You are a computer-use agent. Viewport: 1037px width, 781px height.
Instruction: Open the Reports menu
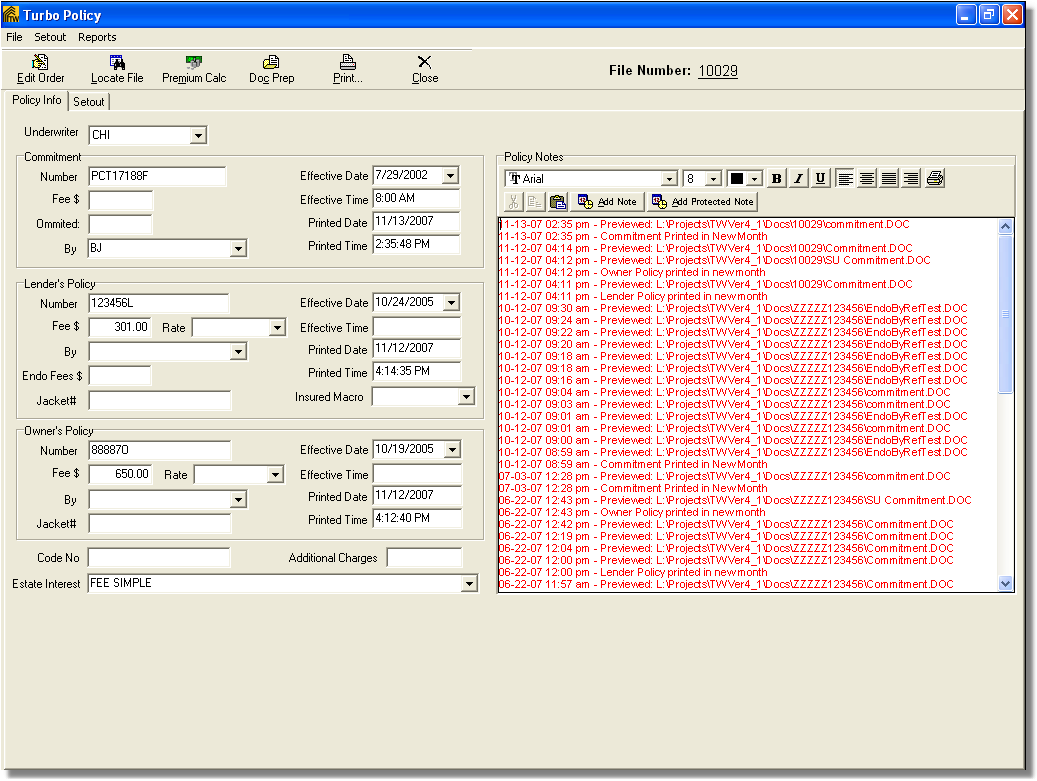(x=97, y=37)
